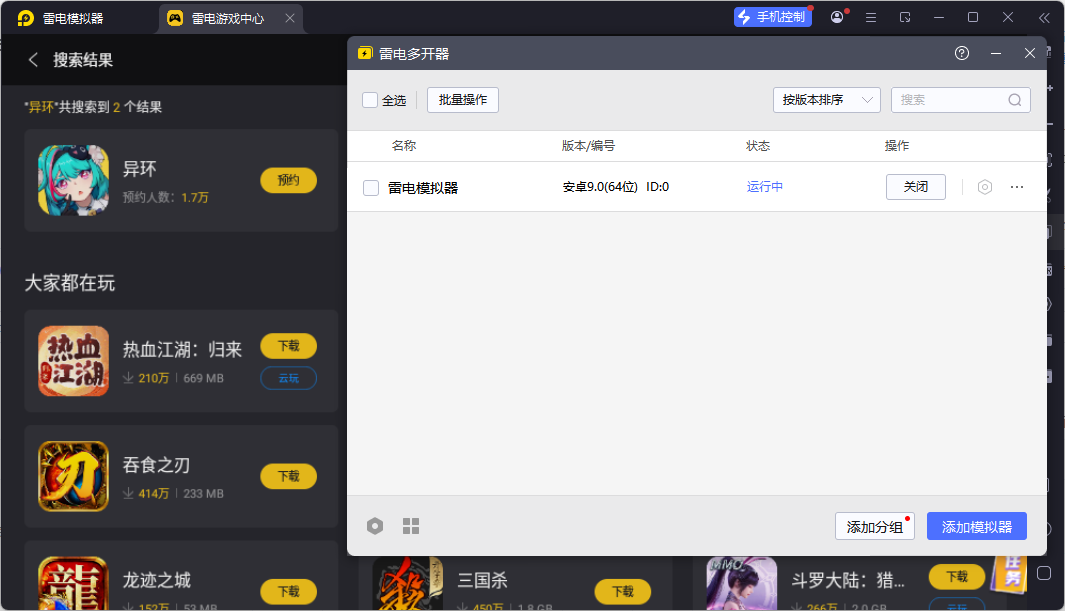The height and width of the screenshot is (611, 1065).
Task: Open settings gear for the 雷电模拟器 row
Action: pyautogui.click(x=985, y=187)
